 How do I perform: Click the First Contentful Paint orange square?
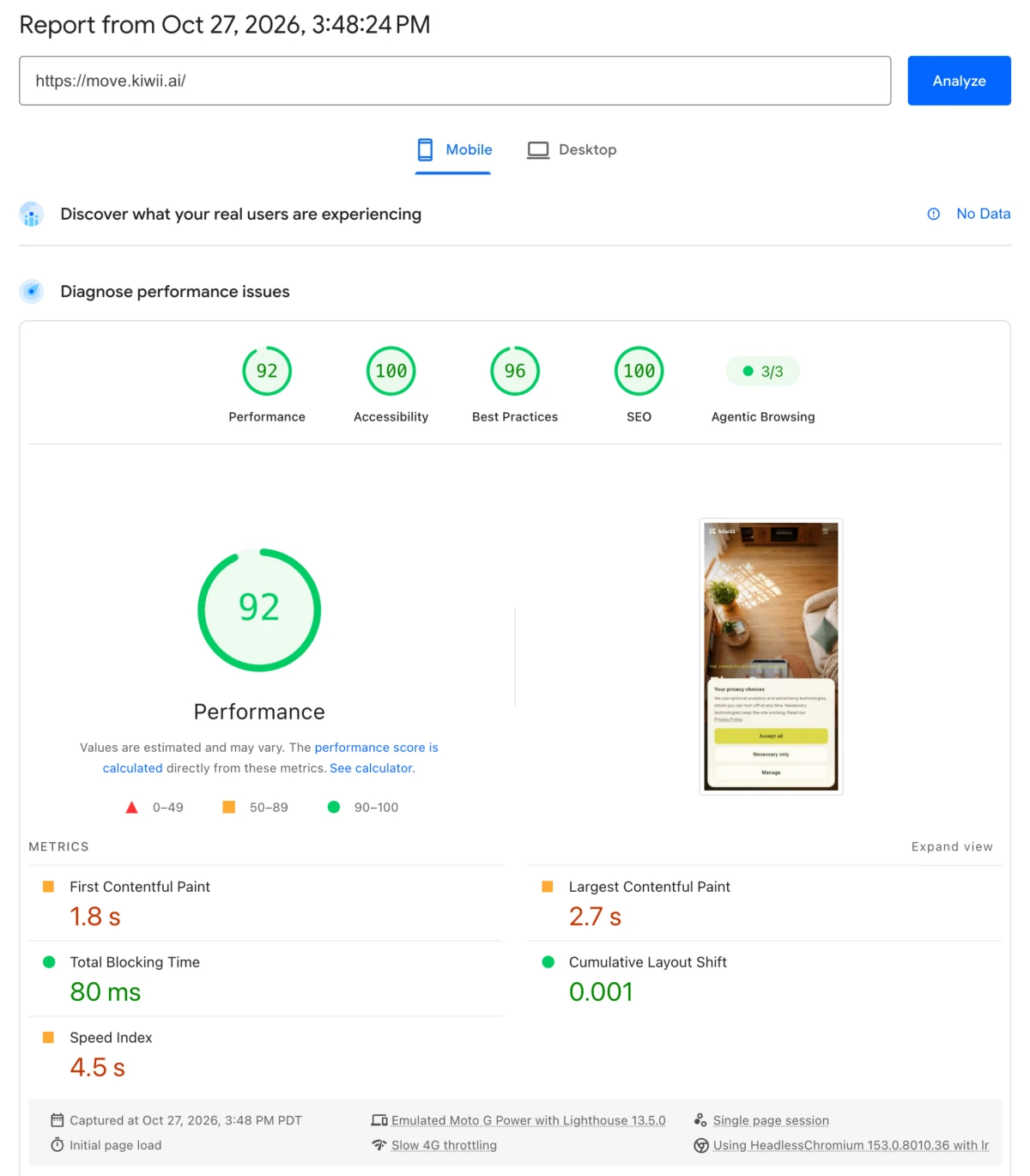tap(49, 887)
